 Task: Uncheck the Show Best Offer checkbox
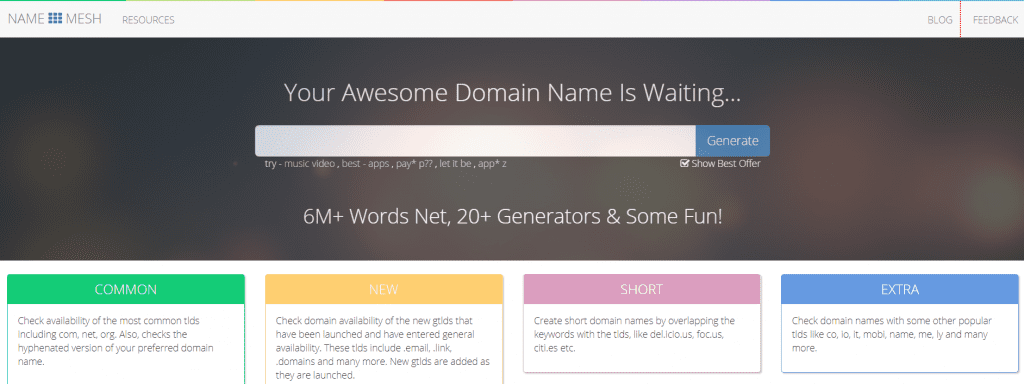click(x=684, y=163)
